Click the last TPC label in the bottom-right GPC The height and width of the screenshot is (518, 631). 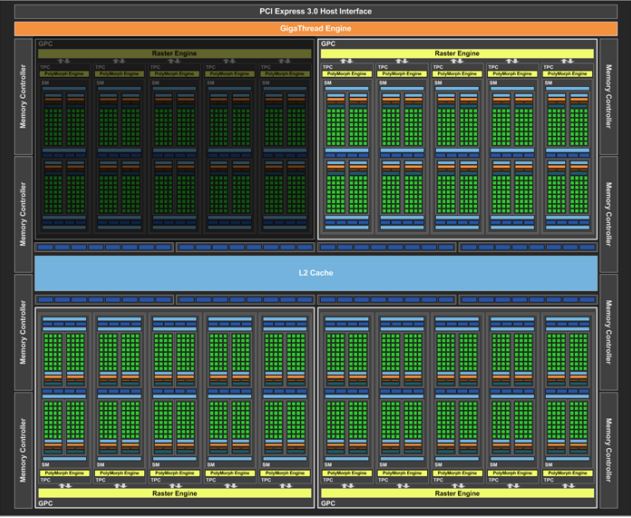(549, 480)
